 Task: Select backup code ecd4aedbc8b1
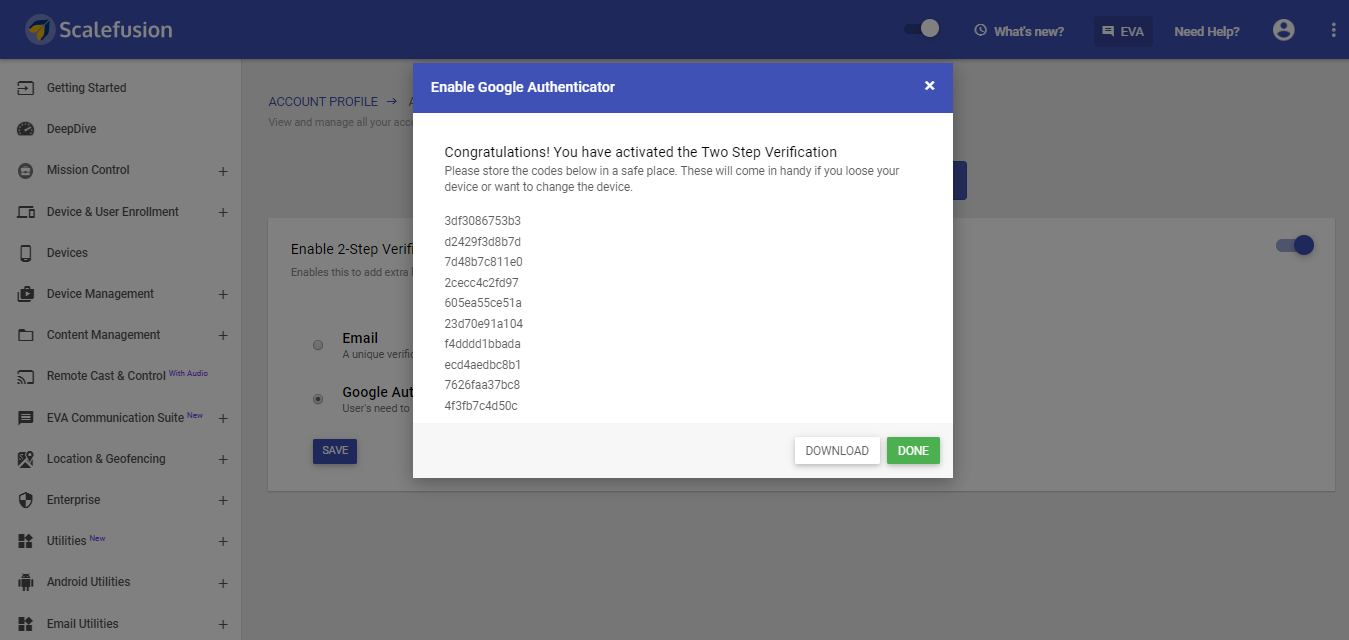click(x=483, y=365)
